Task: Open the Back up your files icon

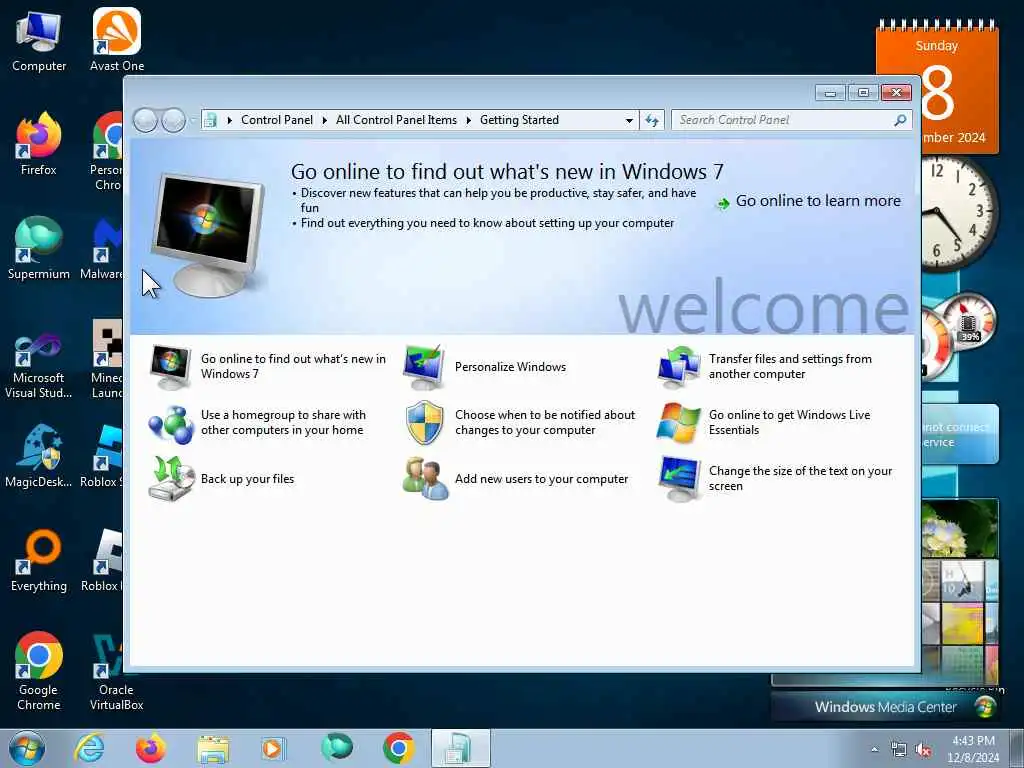Action: 171,479
